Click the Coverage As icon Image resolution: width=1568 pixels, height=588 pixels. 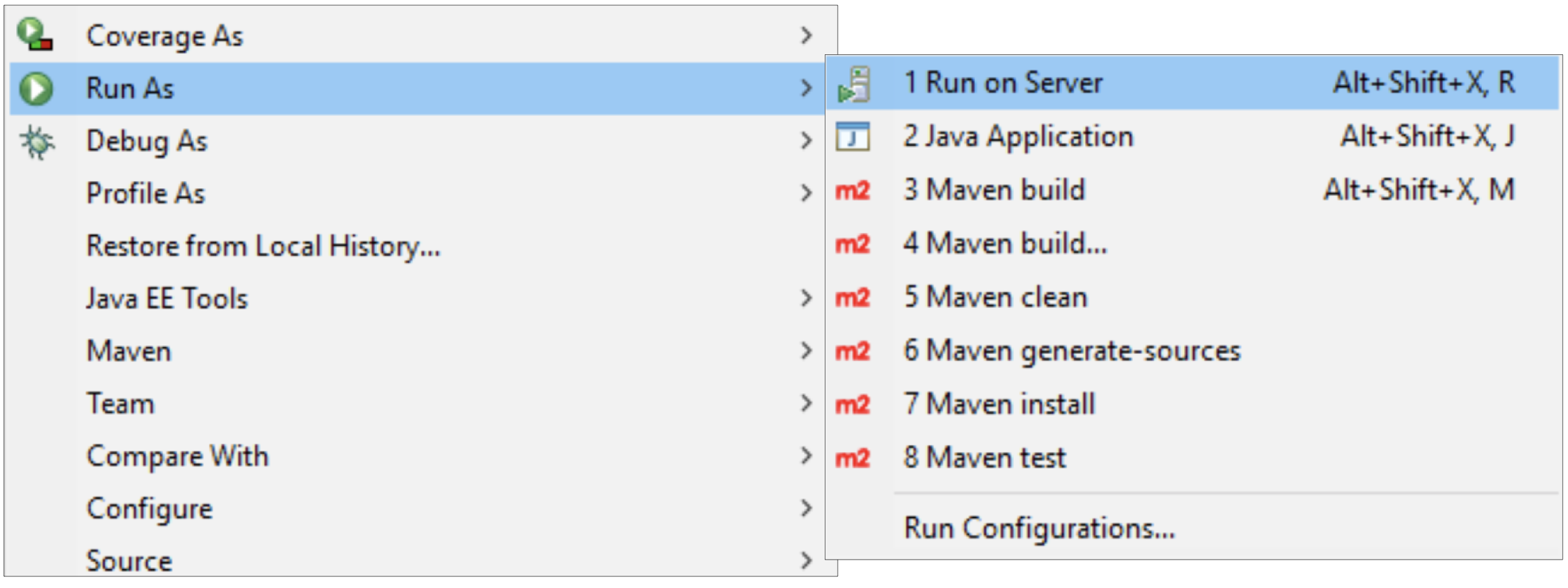35,35
